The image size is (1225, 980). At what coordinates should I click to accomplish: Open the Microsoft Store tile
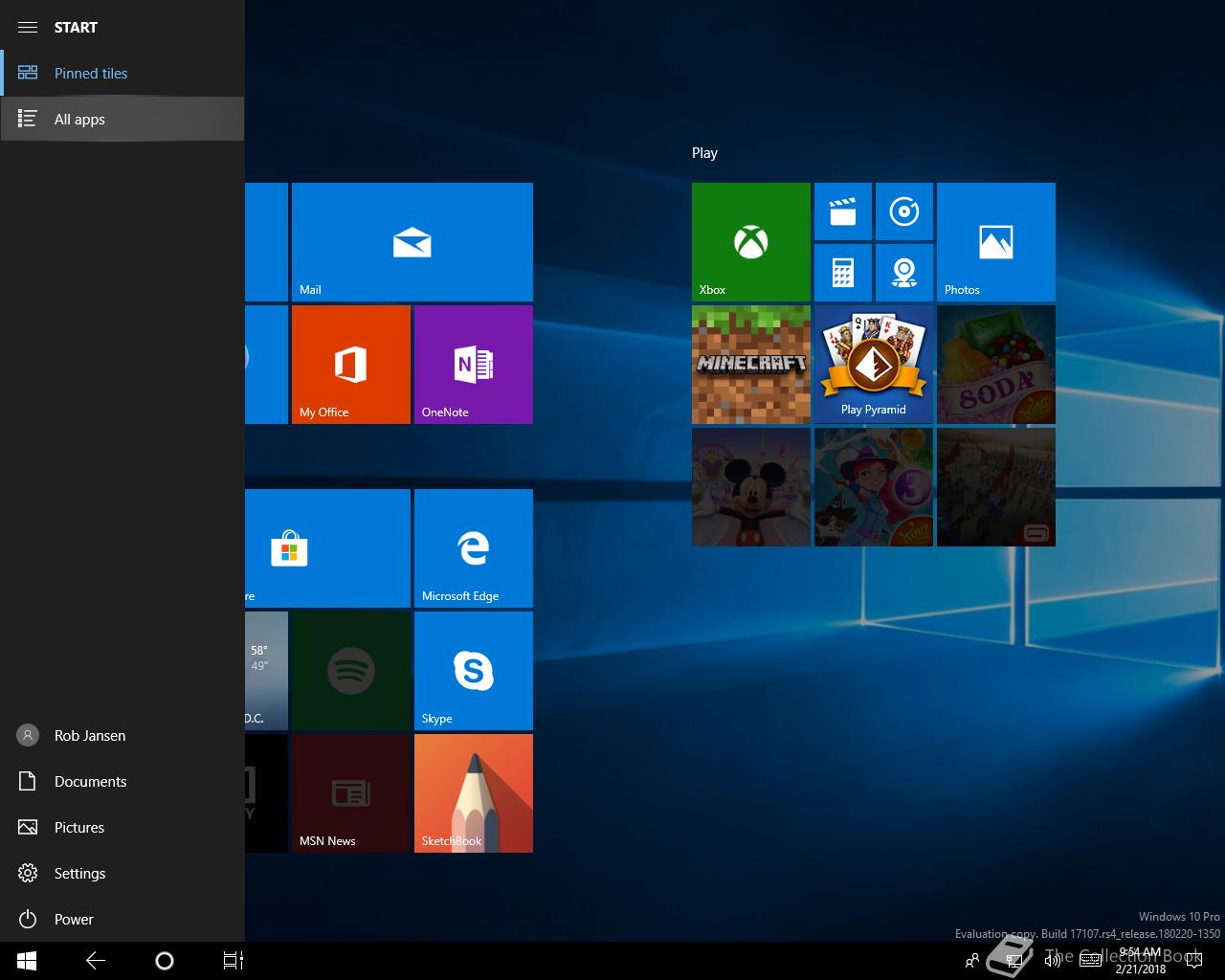[x=327, y=548]
